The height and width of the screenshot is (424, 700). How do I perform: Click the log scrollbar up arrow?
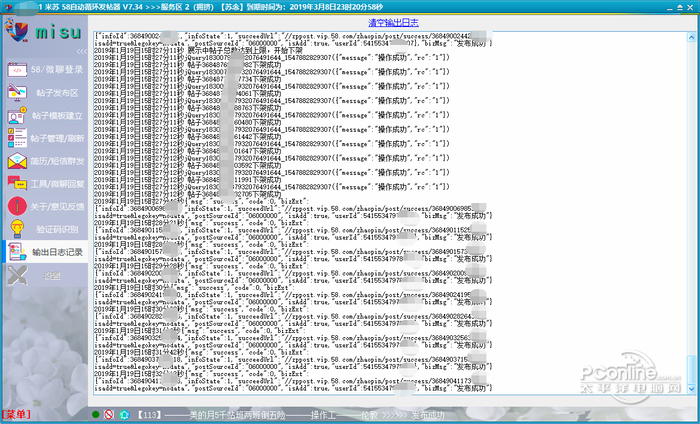tap(691, 38)
